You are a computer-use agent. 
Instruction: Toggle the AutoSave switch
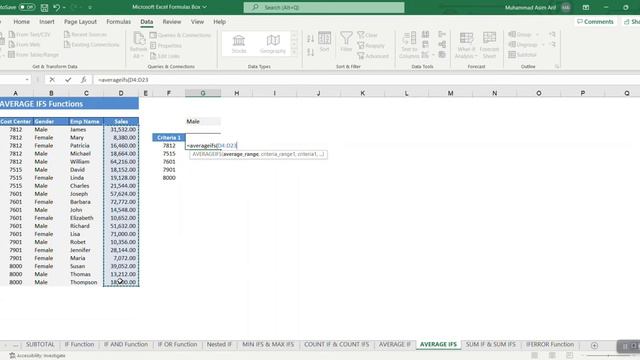click(x=27, y=7)
